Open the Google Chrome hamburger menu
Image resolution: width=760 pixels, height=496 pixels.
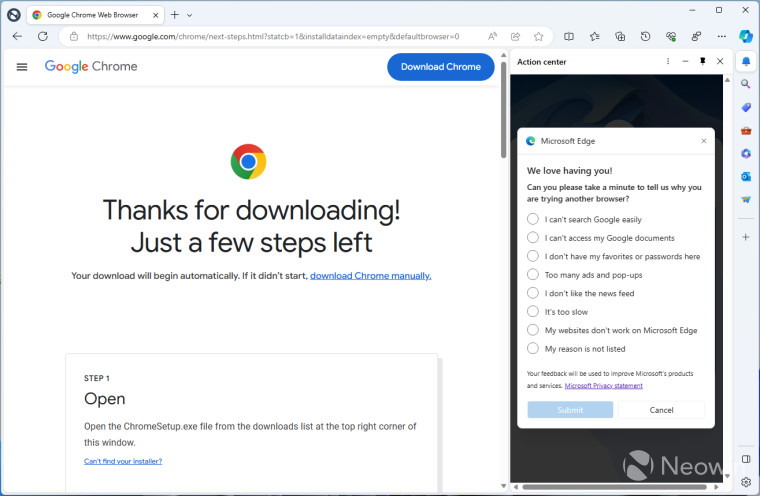coord(22,67)
